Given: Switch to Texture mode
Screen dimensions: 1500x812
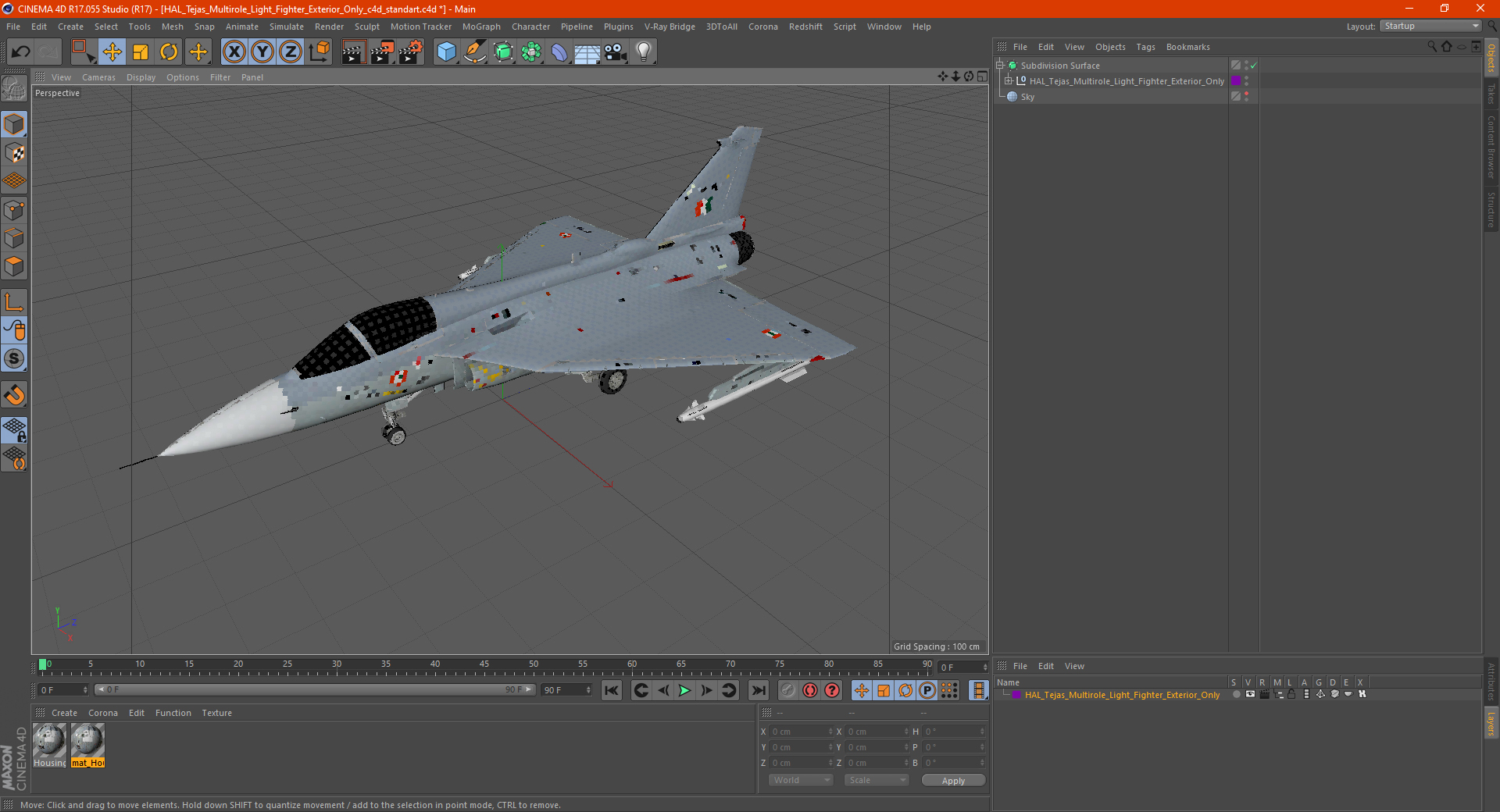Looking at the screenshot, I should point(15,153).
